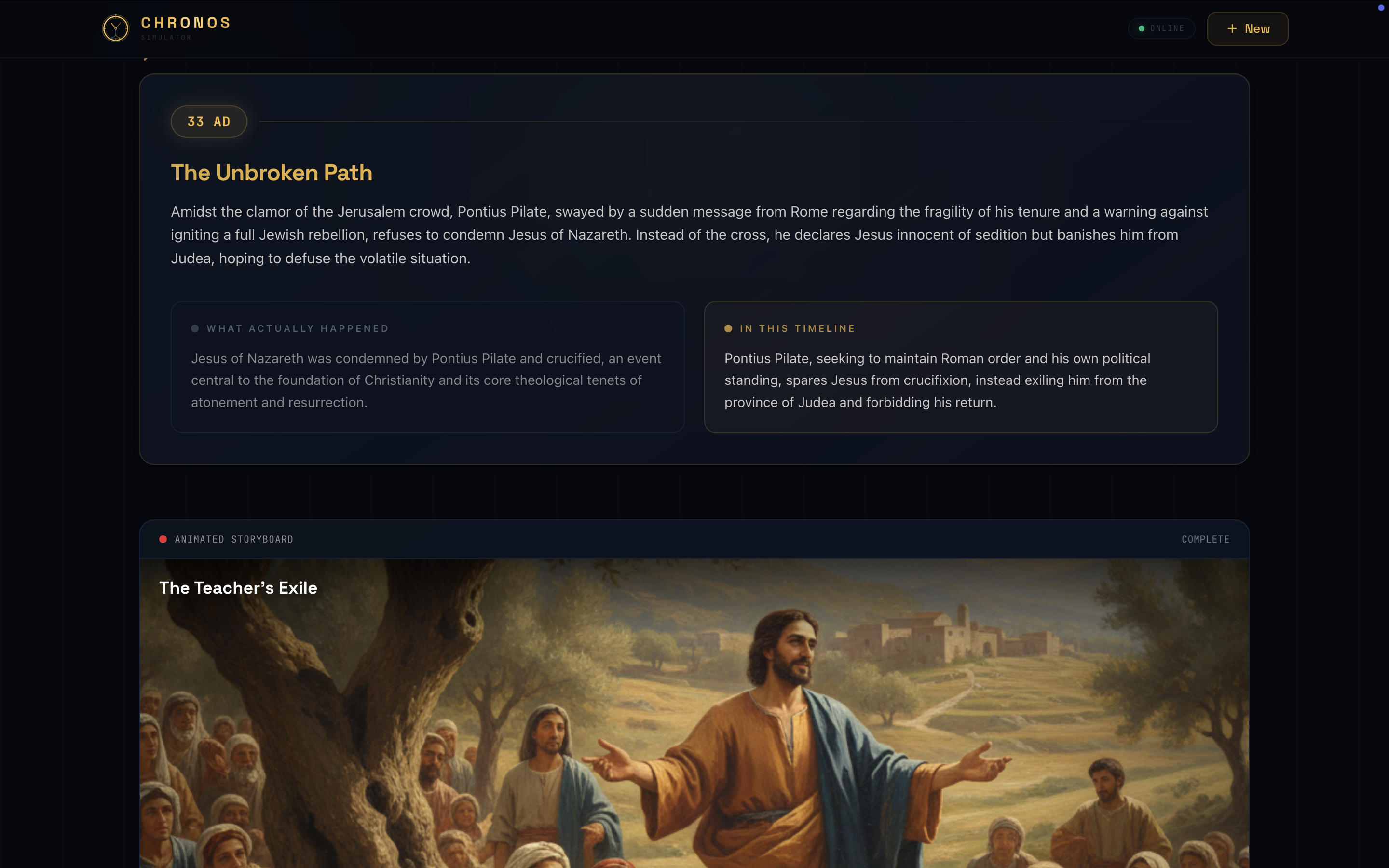This screenshot has height=868, width=1389.
Task: Click the scenario description paragraph
Action: pos(689,235)
